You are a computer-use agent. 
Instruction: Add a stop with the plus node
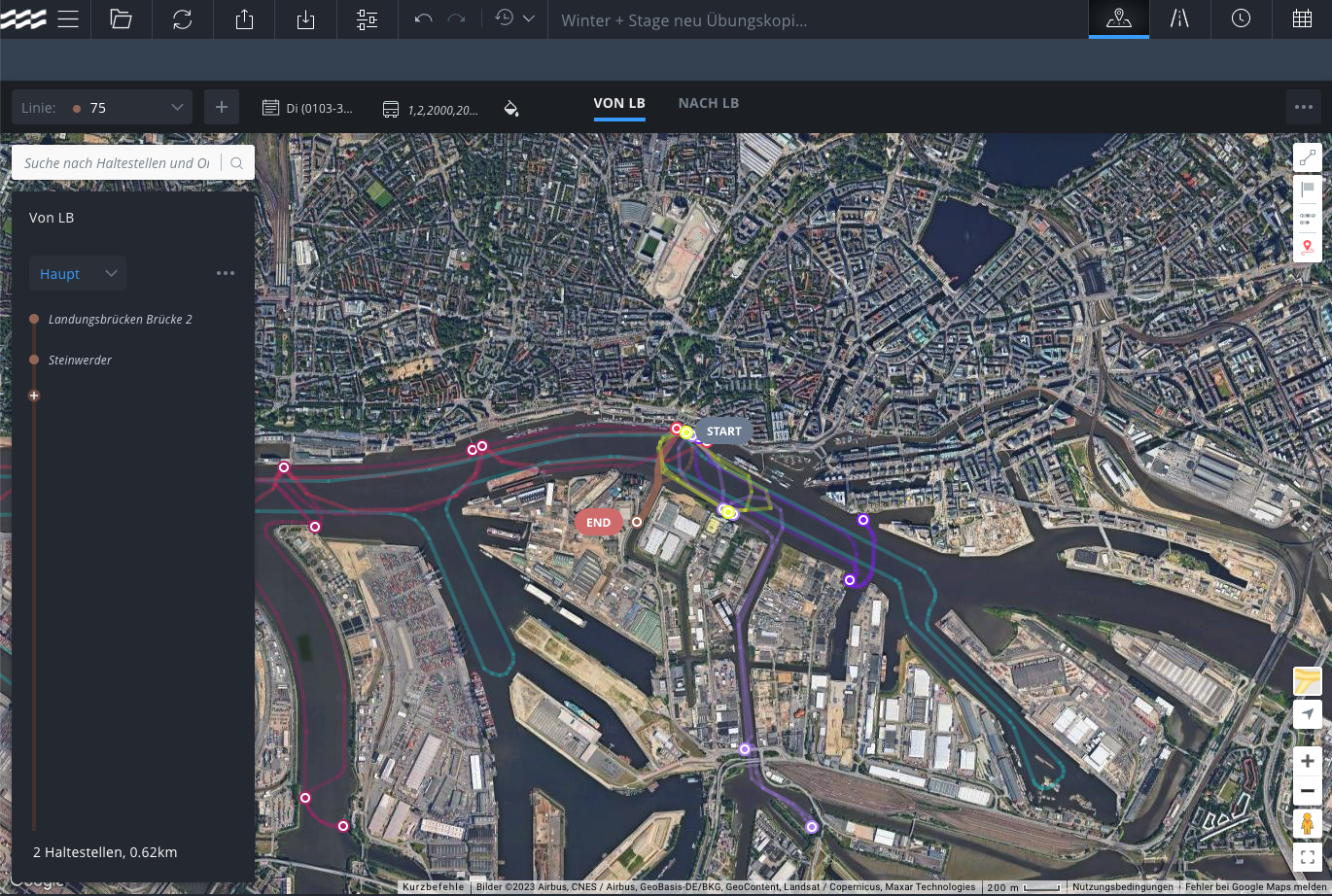coord(34,396)
